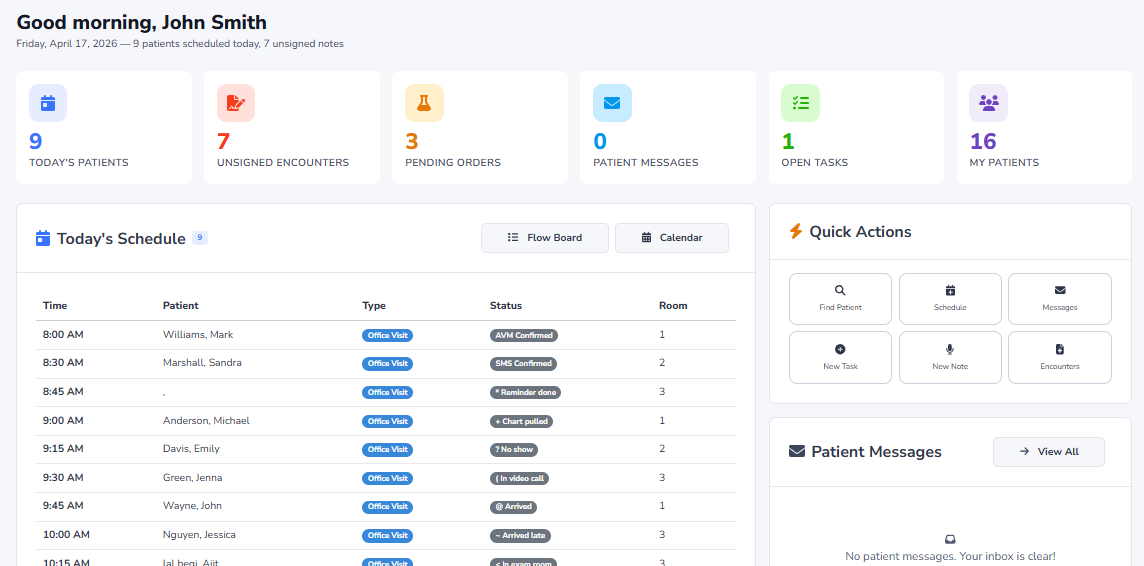Open Encounters quick action
The height and width of the screenshot is (566, 1144).
pos(1059,357)
